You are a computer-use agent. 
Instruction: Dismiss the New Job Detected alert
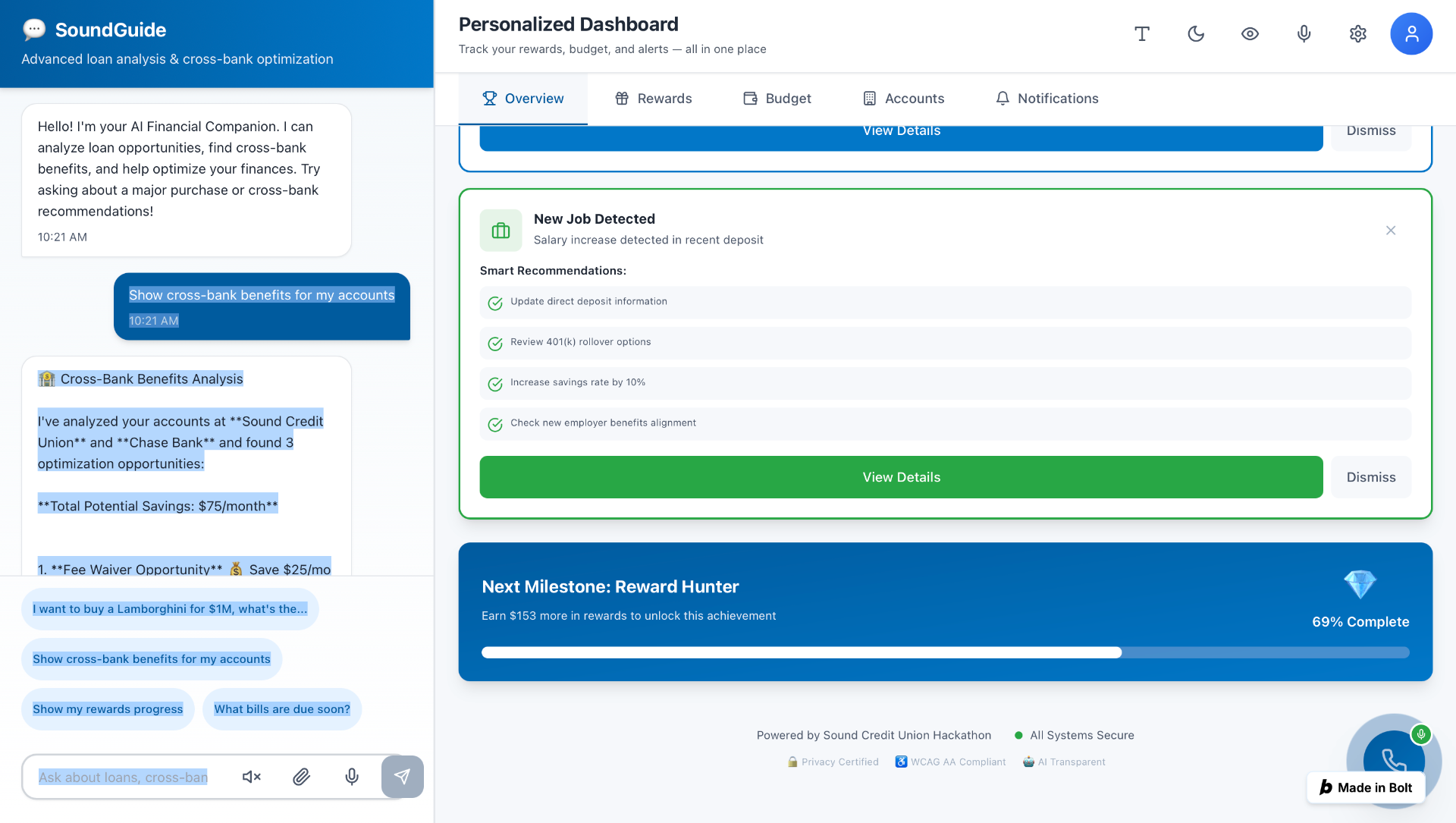click(1370, 477)
